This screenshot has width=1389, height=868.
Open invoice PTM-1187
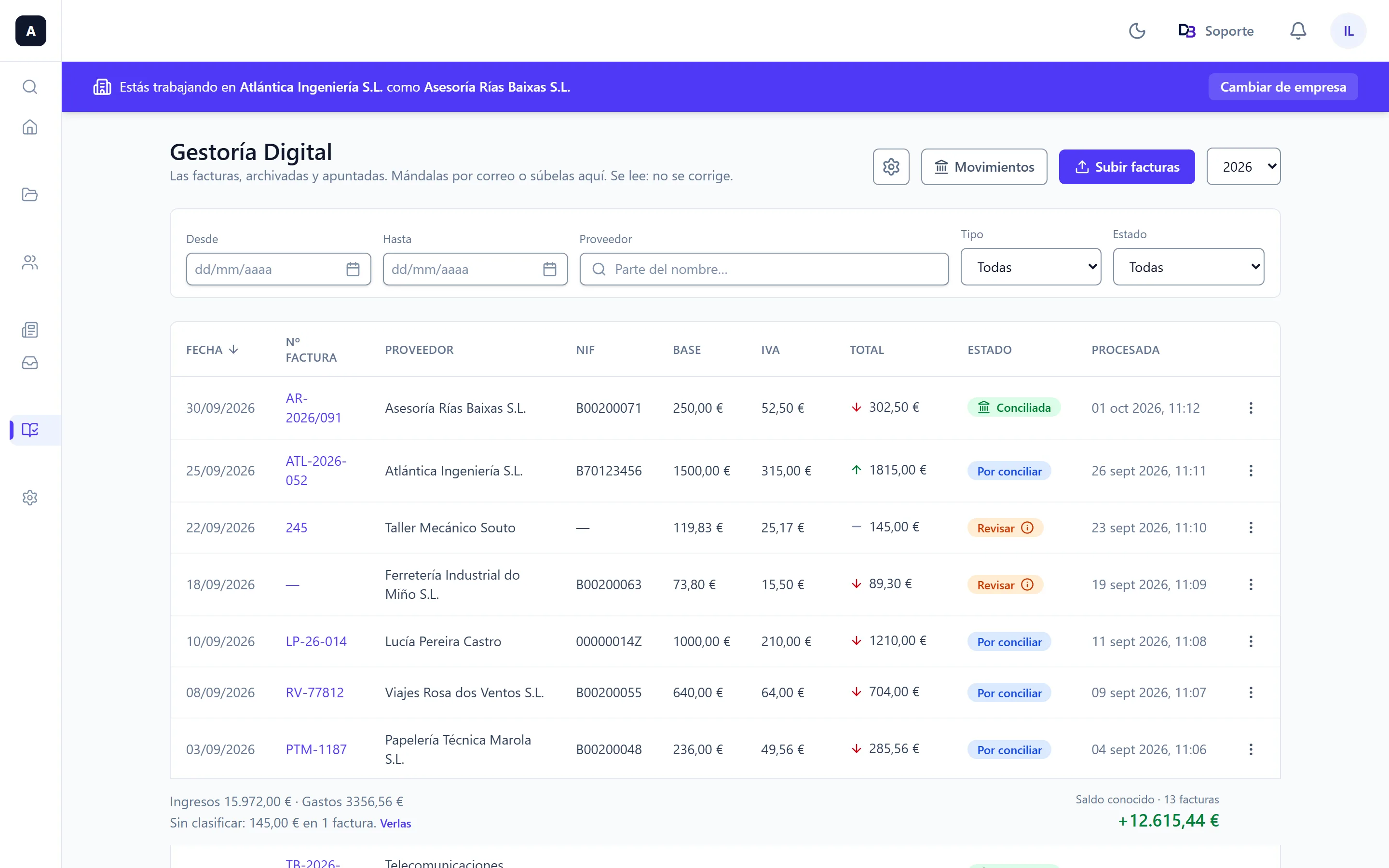316,749
